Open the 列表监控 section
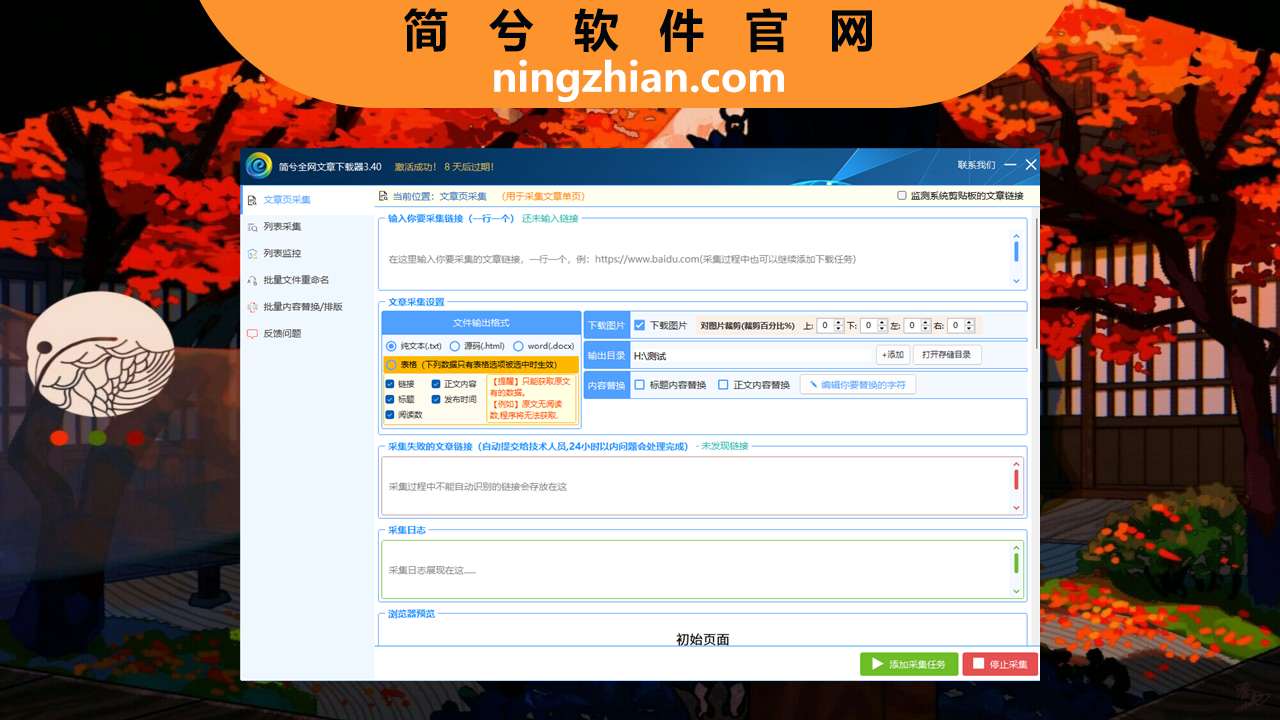Screen dimensions: 1280x720 [x=307, y=253]
